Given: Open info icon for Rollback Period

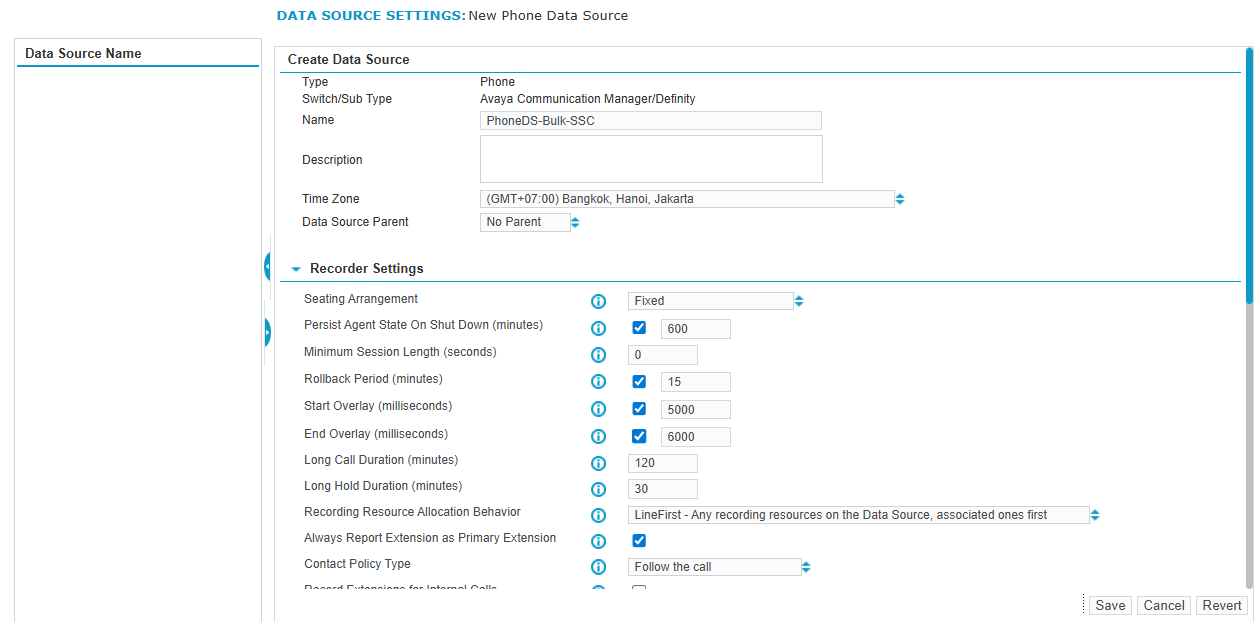Looking at the screenshot, I should click(599, 382).
